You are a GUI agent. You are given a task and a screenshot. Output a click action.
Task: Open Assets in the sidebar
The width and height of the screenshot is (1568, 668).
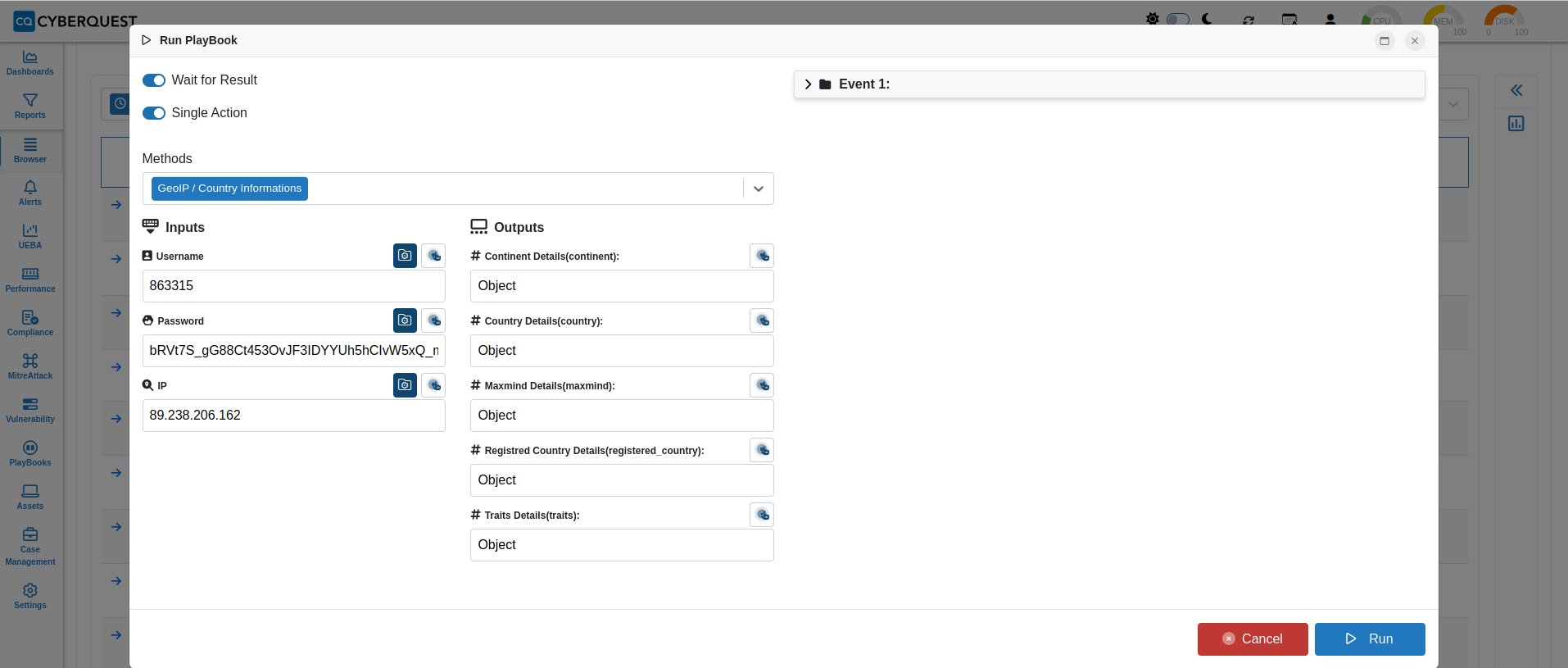30,498
